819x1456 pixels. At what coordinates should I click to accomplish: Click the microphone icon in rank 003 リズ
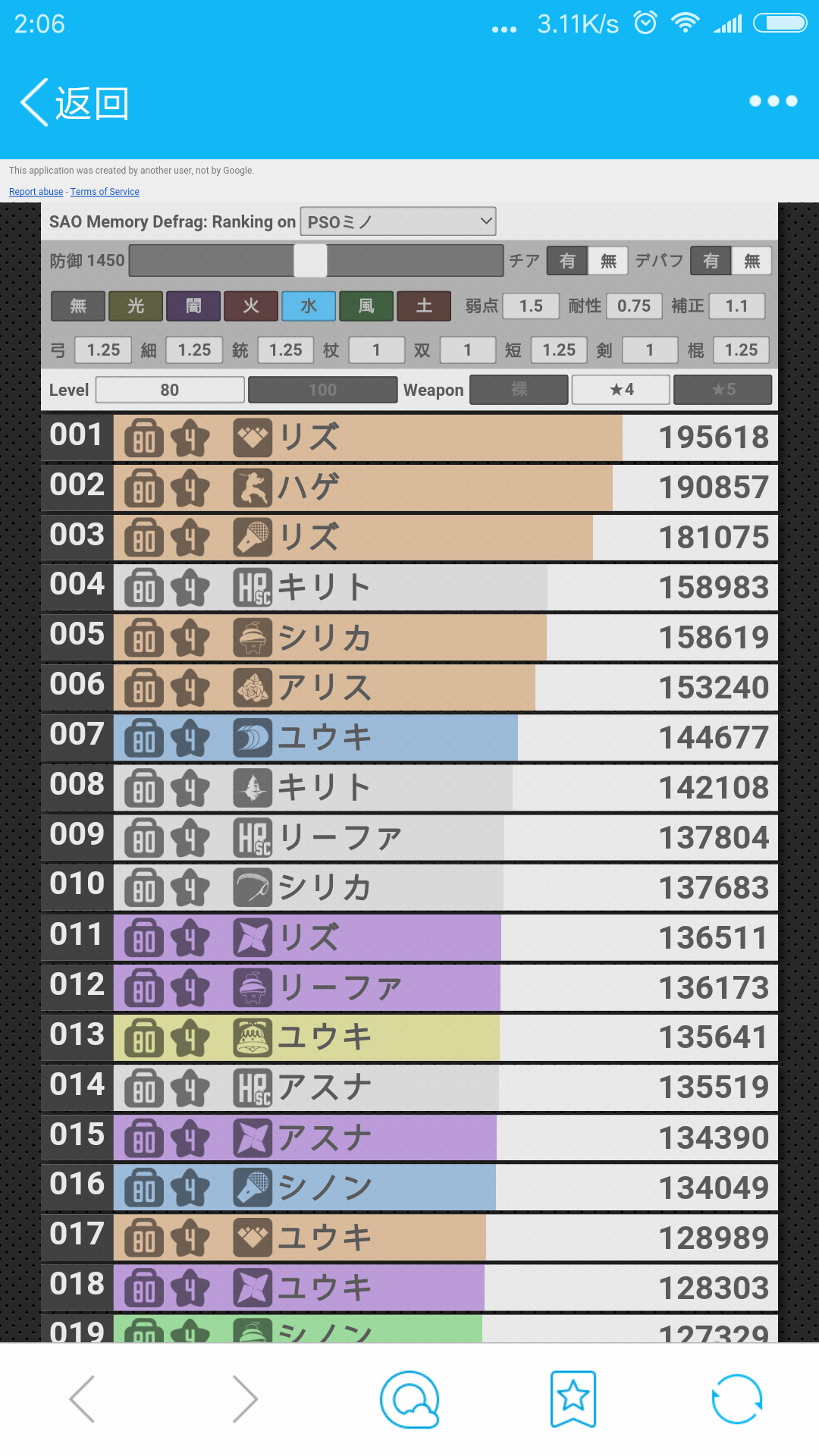(252, 538)
